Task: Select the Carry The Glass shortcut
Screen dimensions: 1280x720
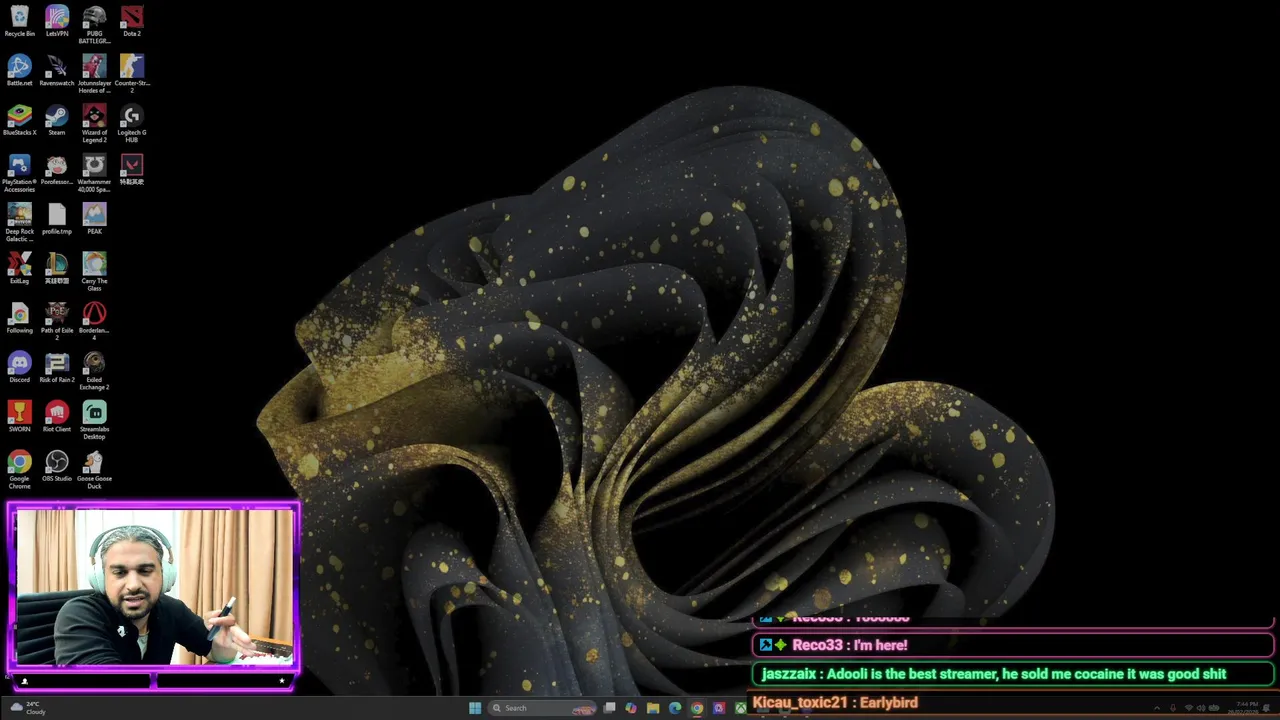Action: point(94,272)
